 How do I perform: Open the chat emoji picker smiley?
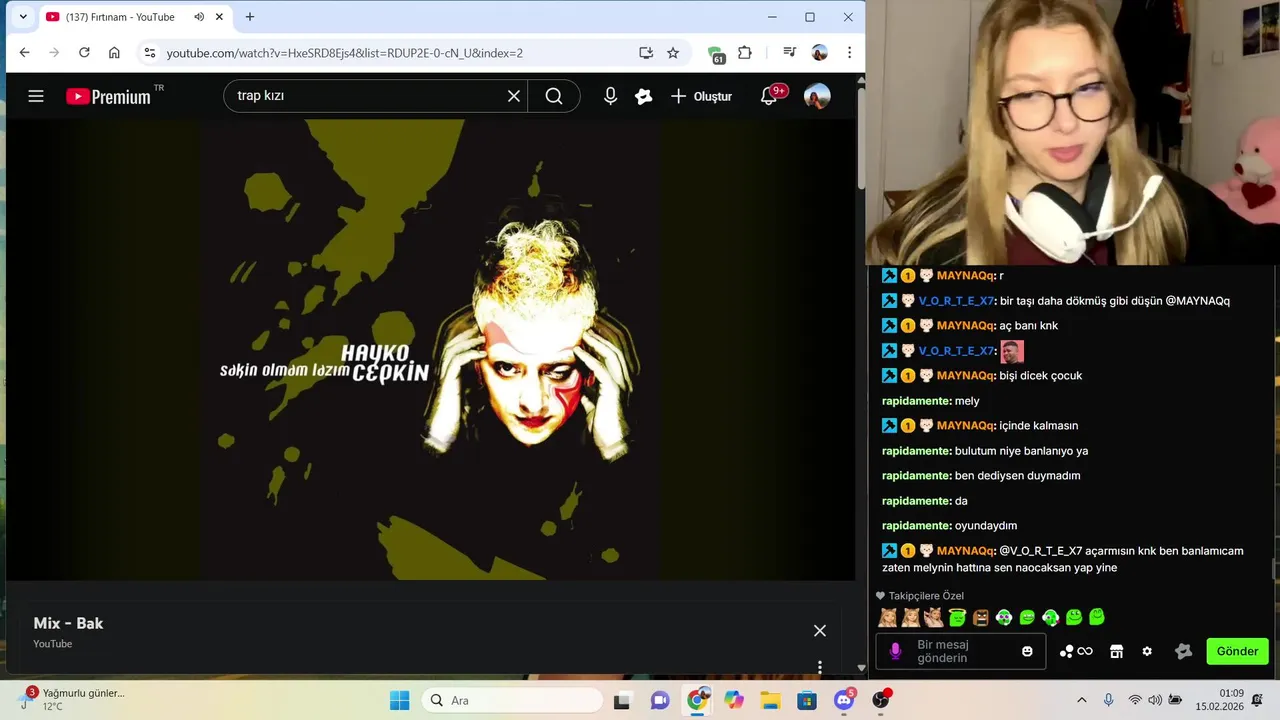(x=1027, y=651)
